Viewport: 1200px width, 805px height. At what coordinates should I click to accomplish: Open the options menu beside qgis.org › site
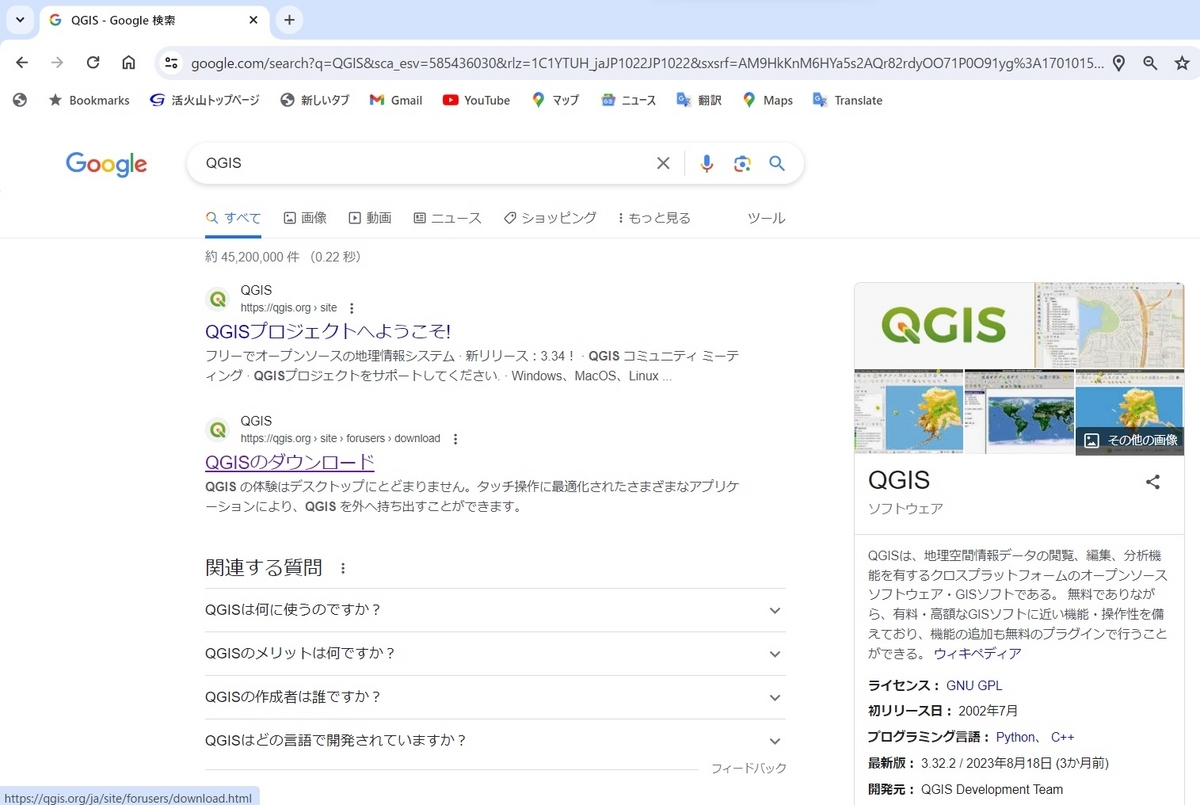(x=351, y=308)
